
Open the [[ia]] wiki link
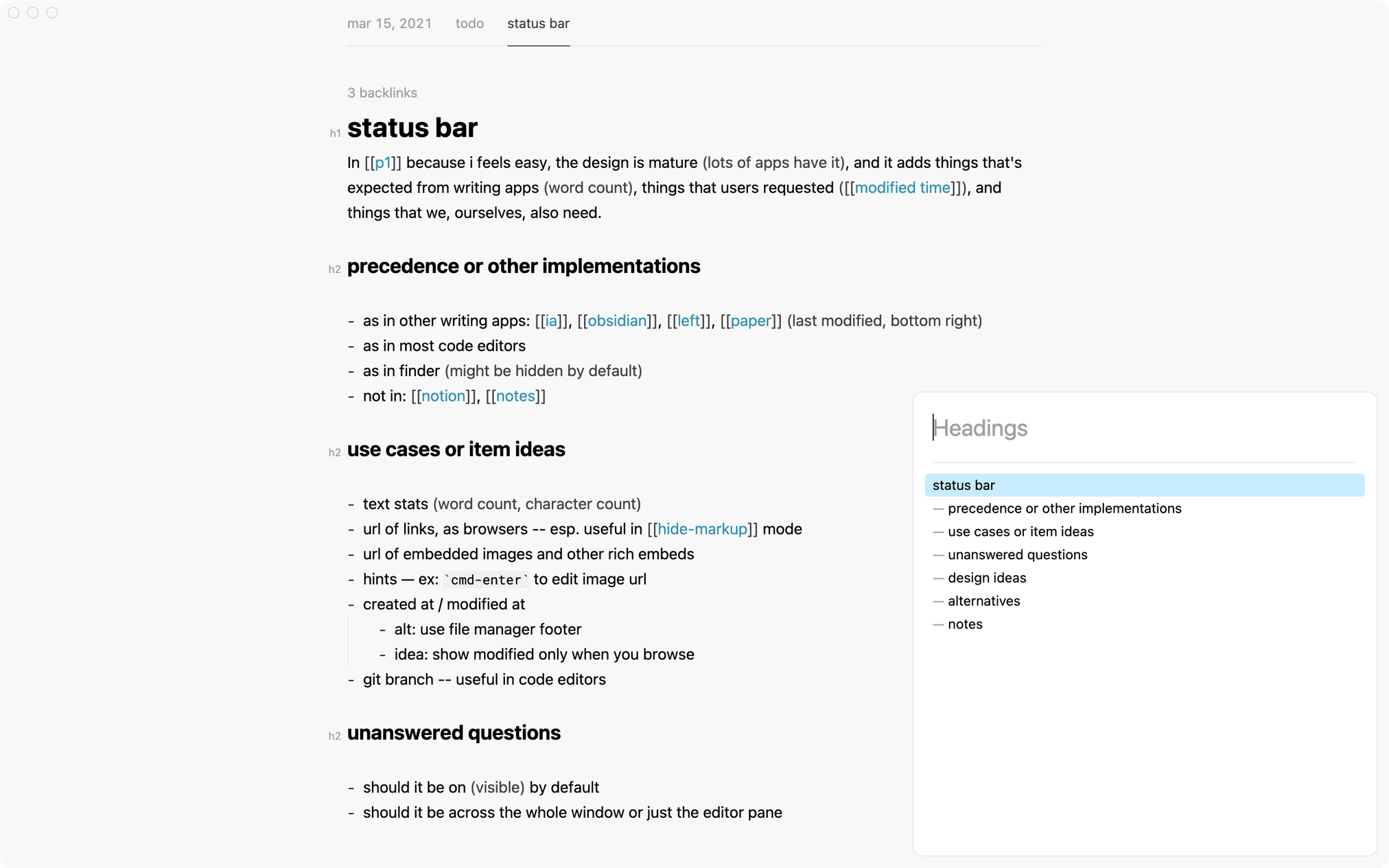click(x=550, y=320)
